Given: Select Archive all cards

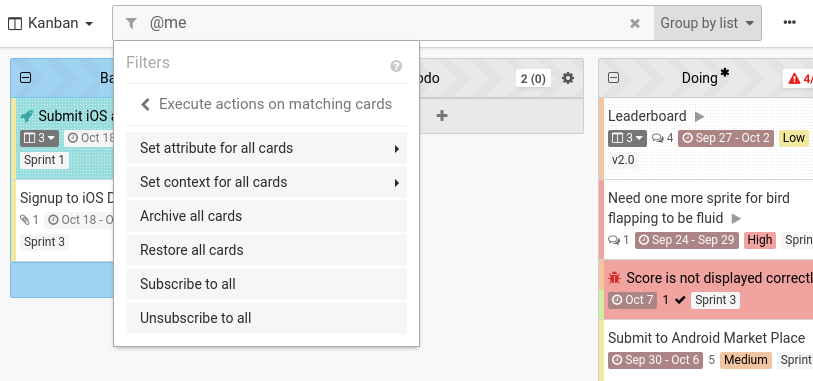Looking at the screenshot, I should click(x=267, y=216).
